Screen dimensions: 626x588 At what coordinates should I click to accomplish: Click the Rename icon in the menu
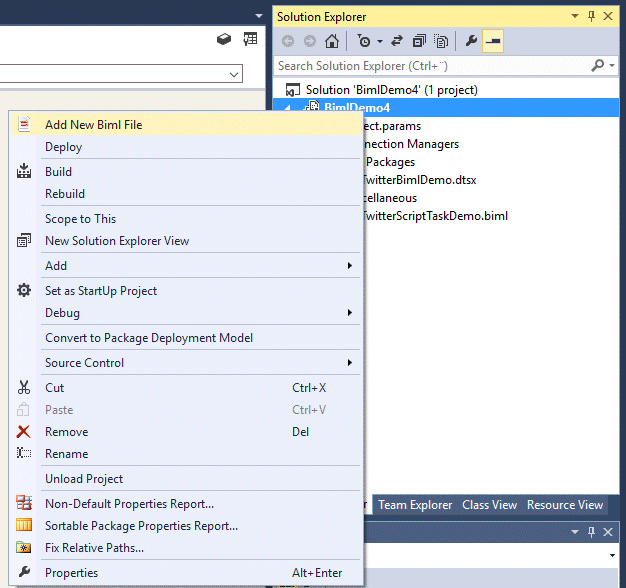click(24, 453)
